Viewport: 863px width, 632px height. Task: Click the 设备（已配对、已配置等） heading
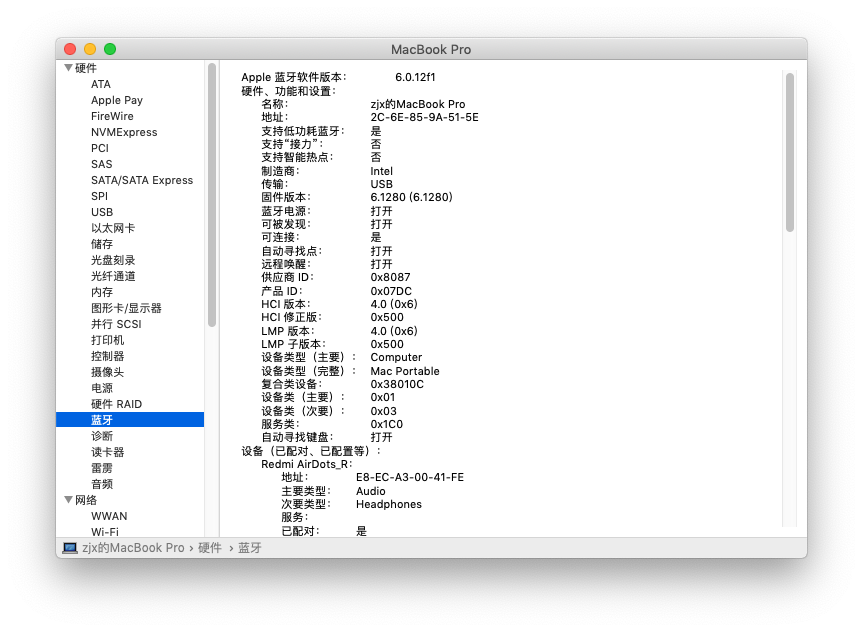311,451
